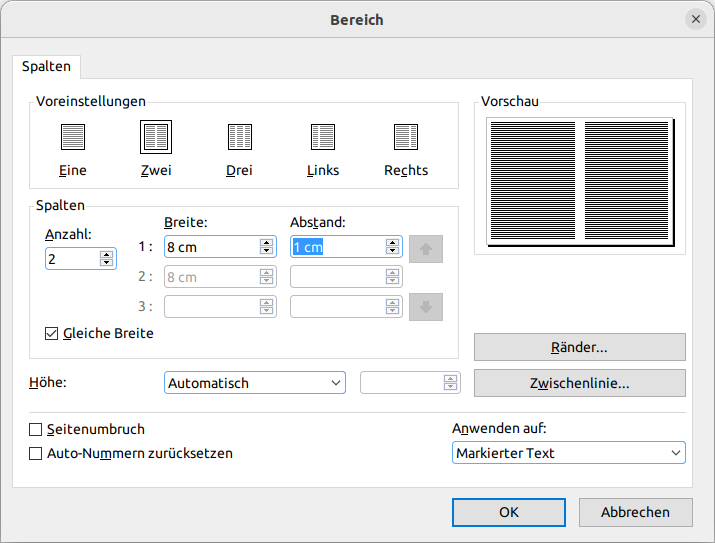Select the Eine one-column preset icon
Screen dimensions: 715x543
click(x=73, y=137)
